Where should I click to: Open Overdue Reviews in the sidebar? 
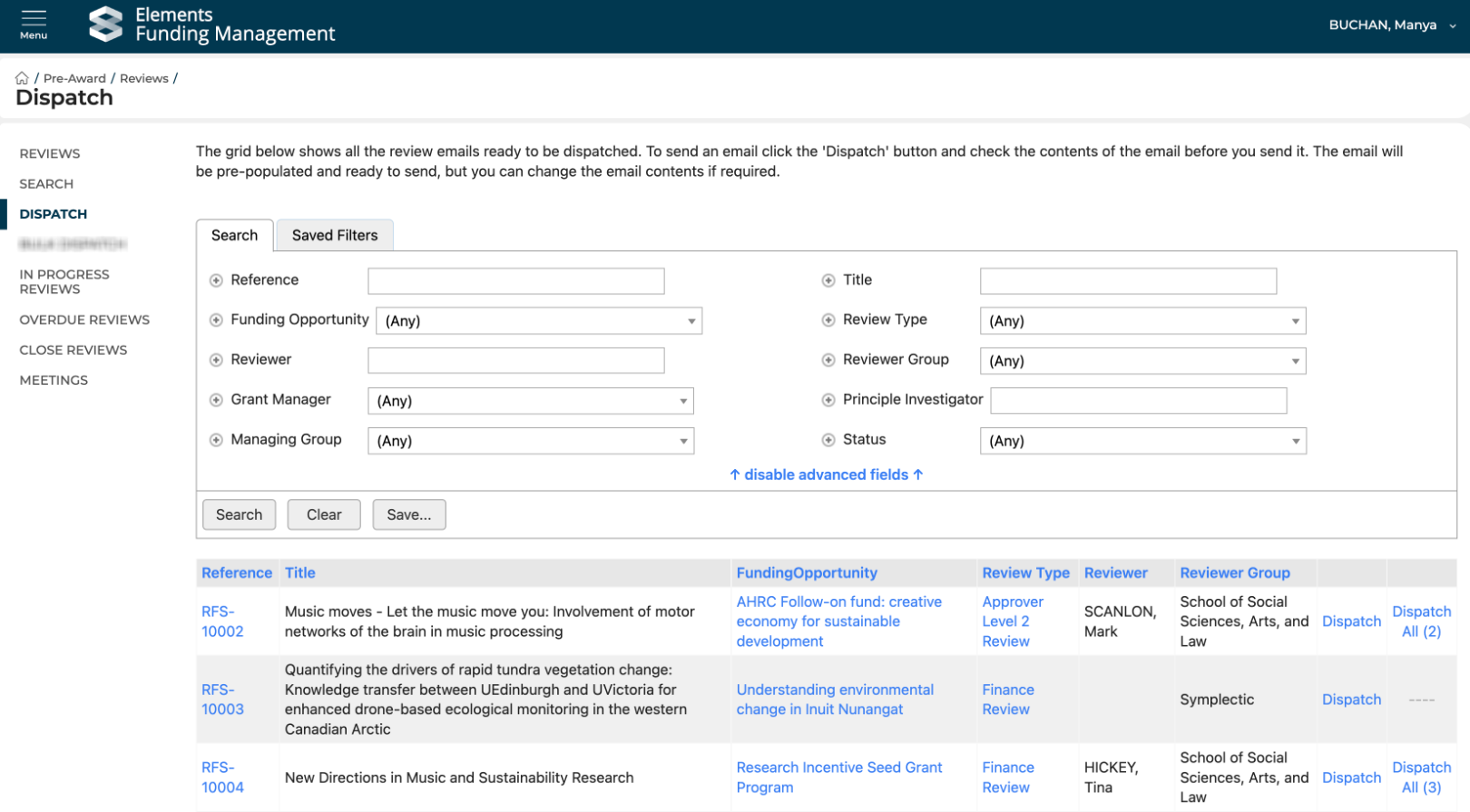84,319
